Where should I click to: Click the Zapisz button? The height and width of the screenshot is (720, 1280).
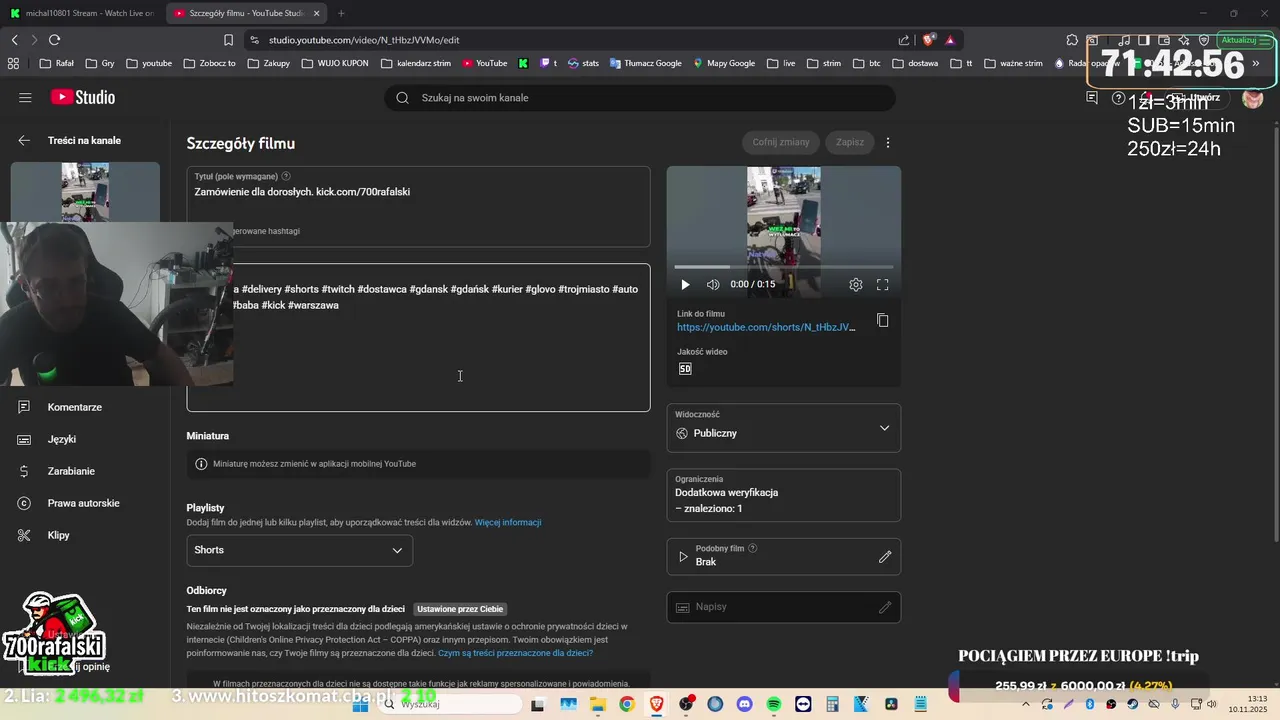850,142
